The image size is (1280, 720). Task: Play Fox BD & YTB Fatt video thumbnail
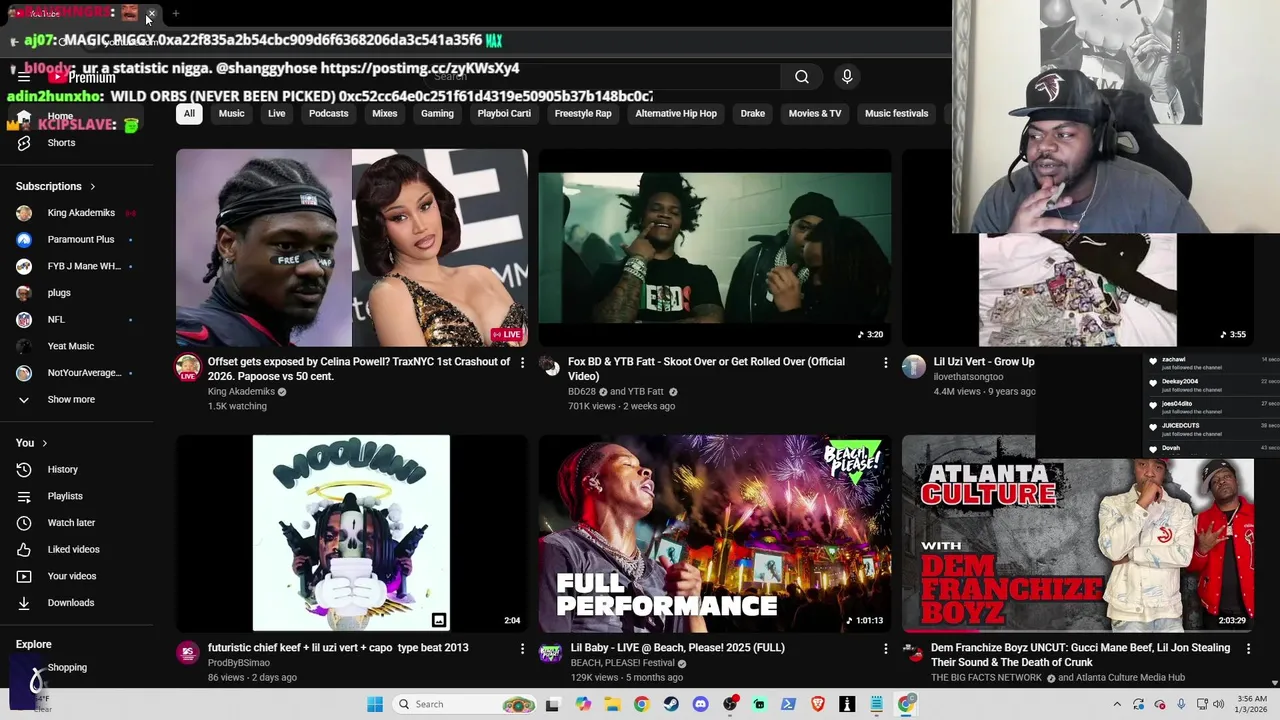point(715,248)
